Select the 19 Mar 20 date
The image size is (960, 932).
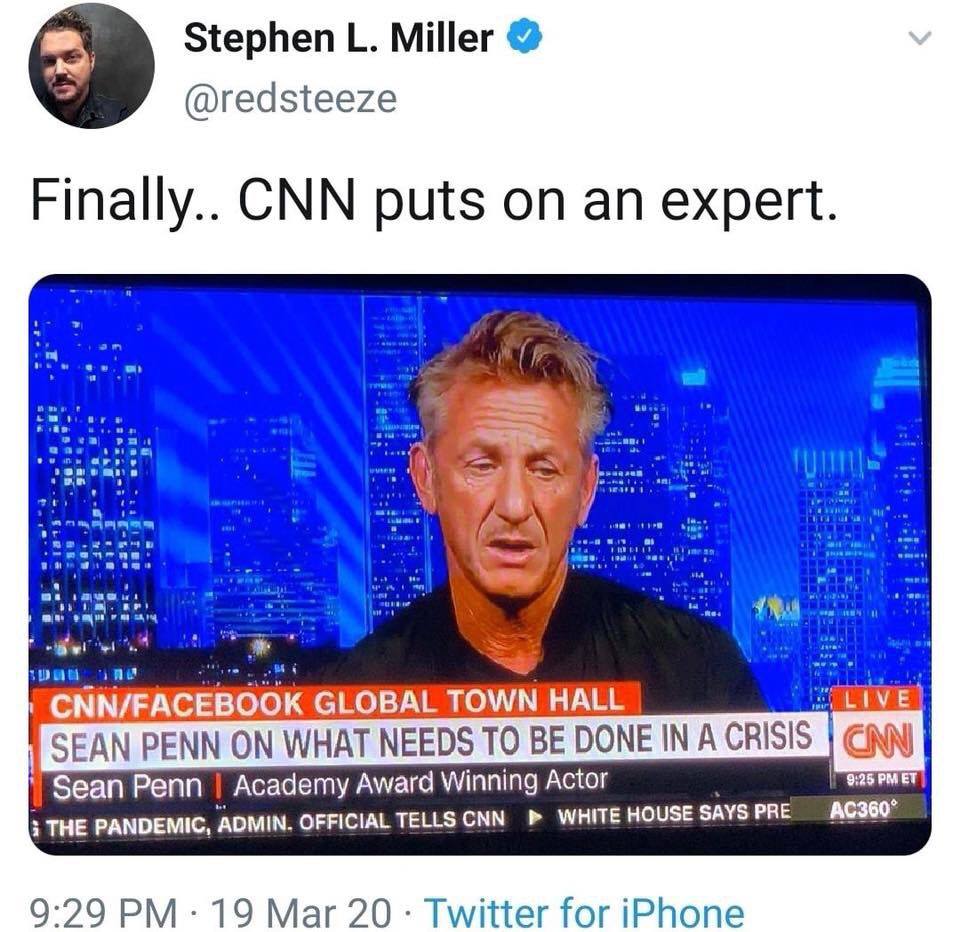pos(301,912)
